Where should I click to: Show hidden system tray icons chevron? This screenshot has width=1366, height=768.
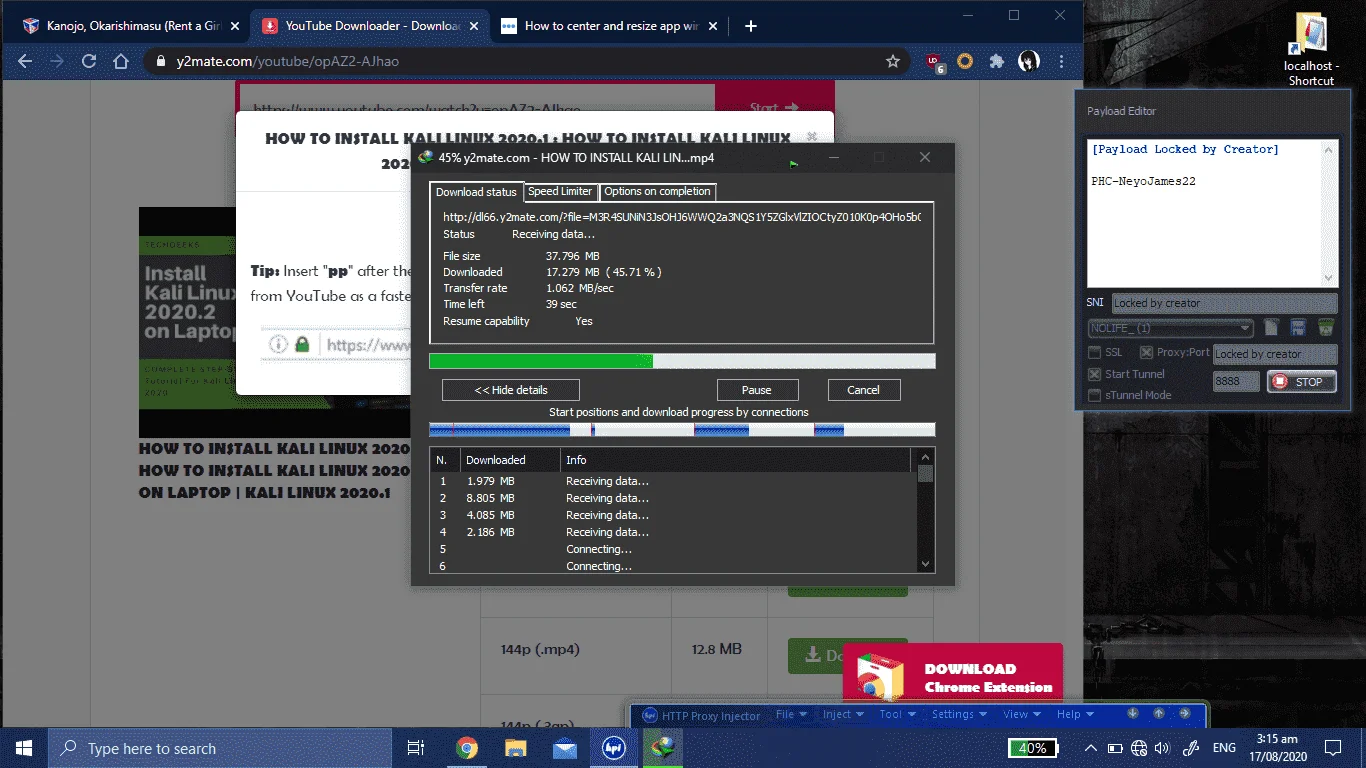coord(1091,747)
